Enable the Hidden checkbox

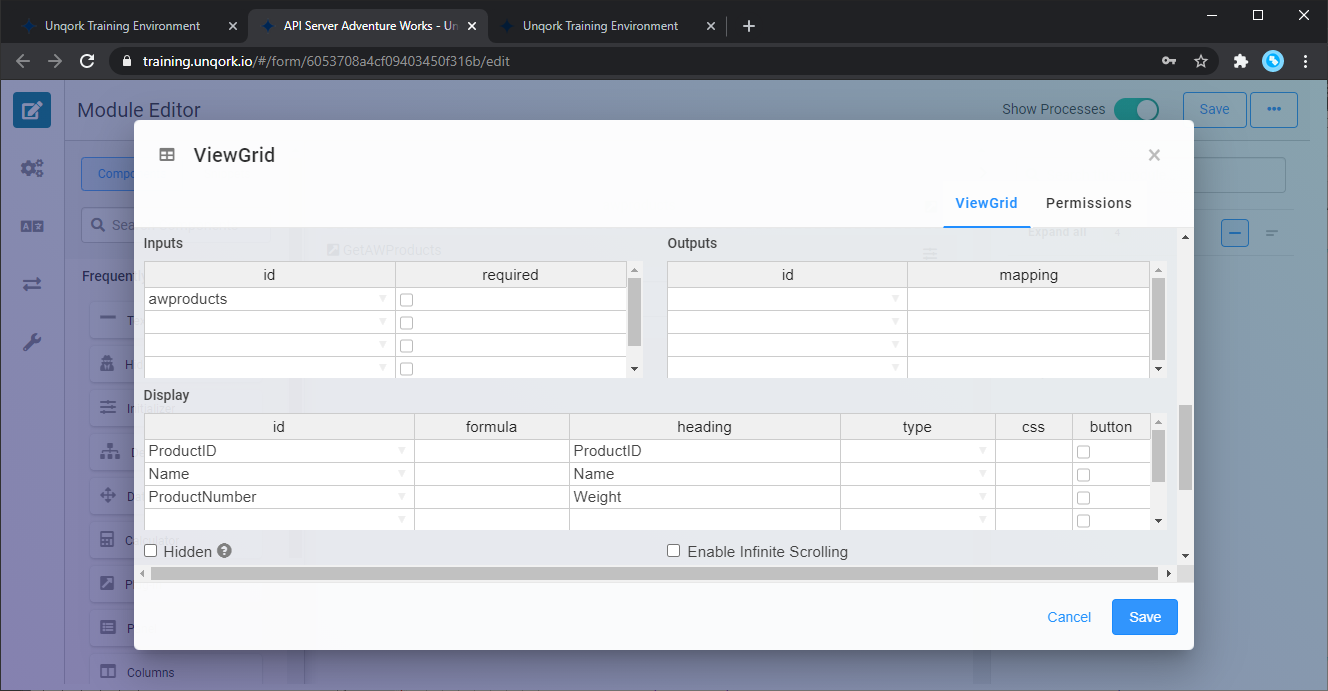(x=151, y=551)
